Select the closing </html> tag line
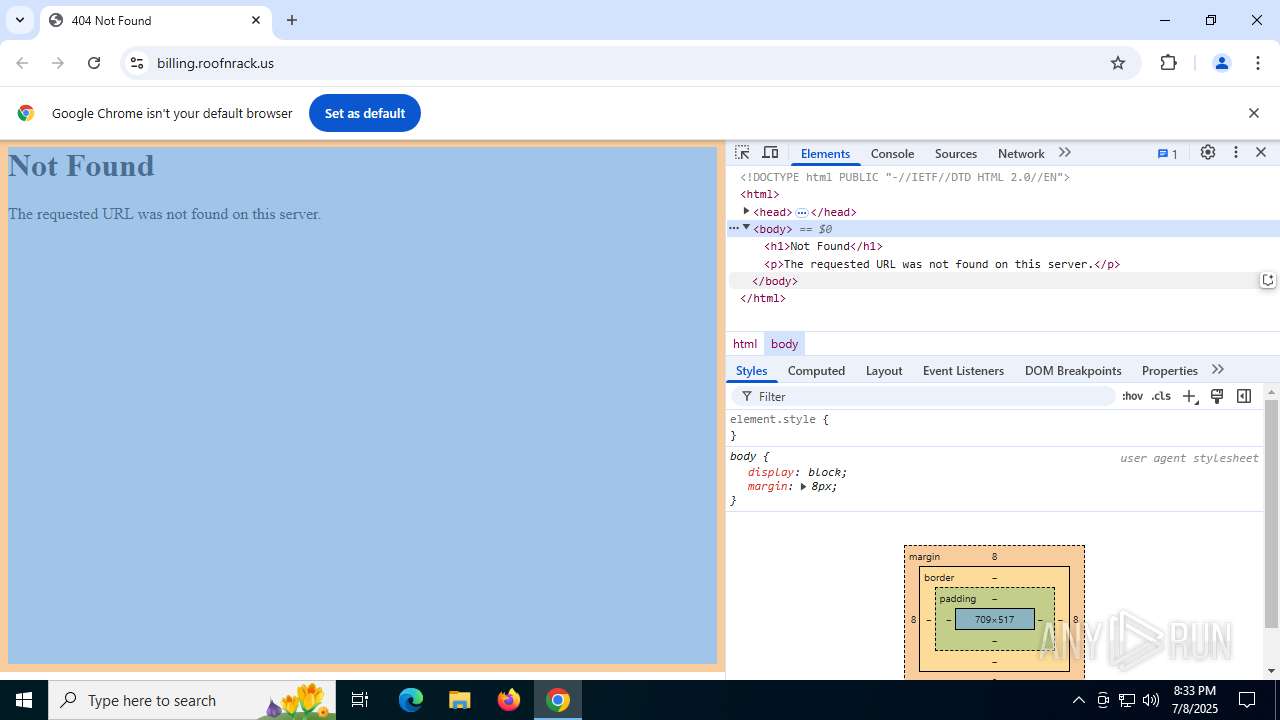Viewport: 1280px width, 720px height. [763, 298]
